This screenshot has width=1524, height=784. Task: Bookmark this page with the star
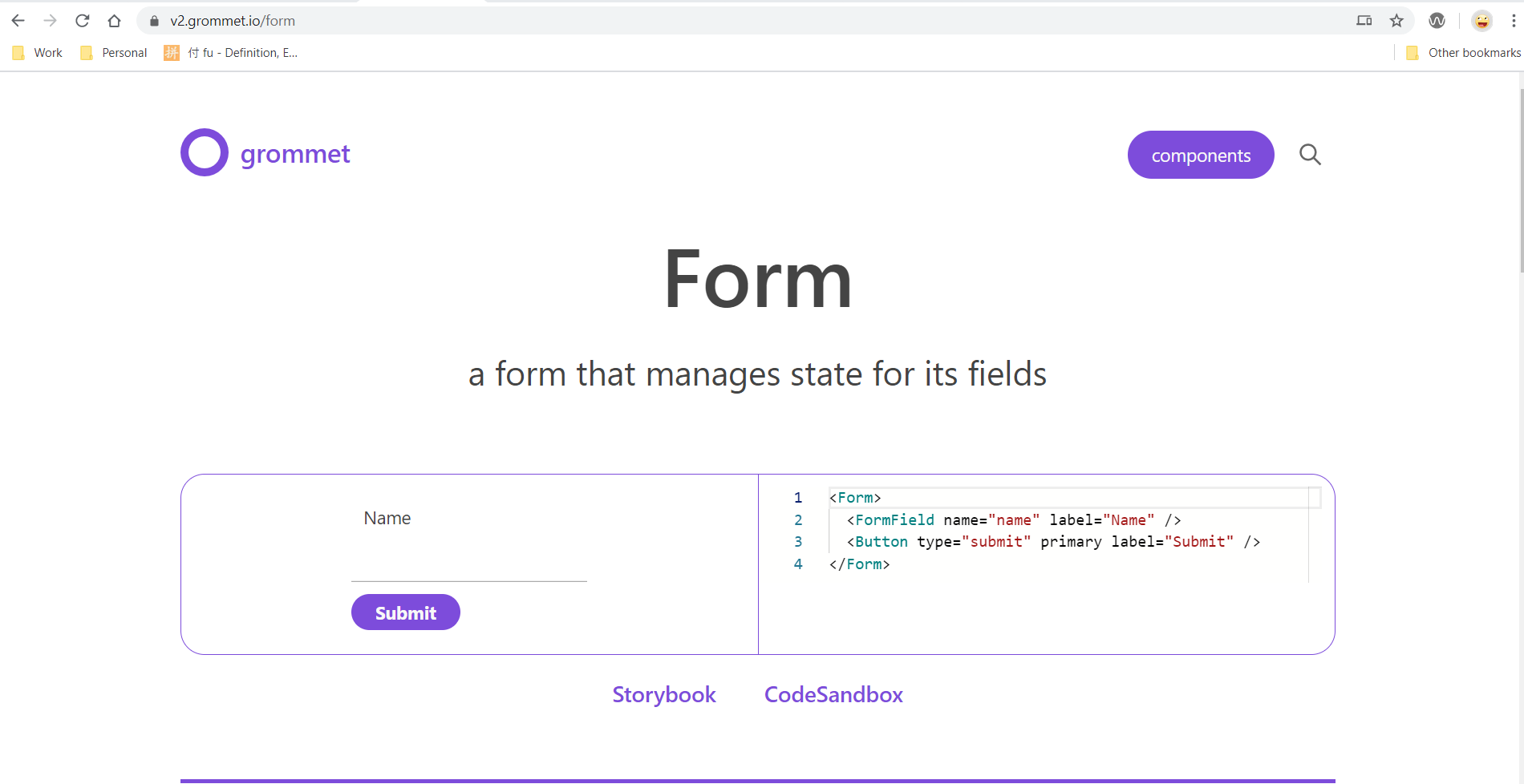coord(1396,20)
